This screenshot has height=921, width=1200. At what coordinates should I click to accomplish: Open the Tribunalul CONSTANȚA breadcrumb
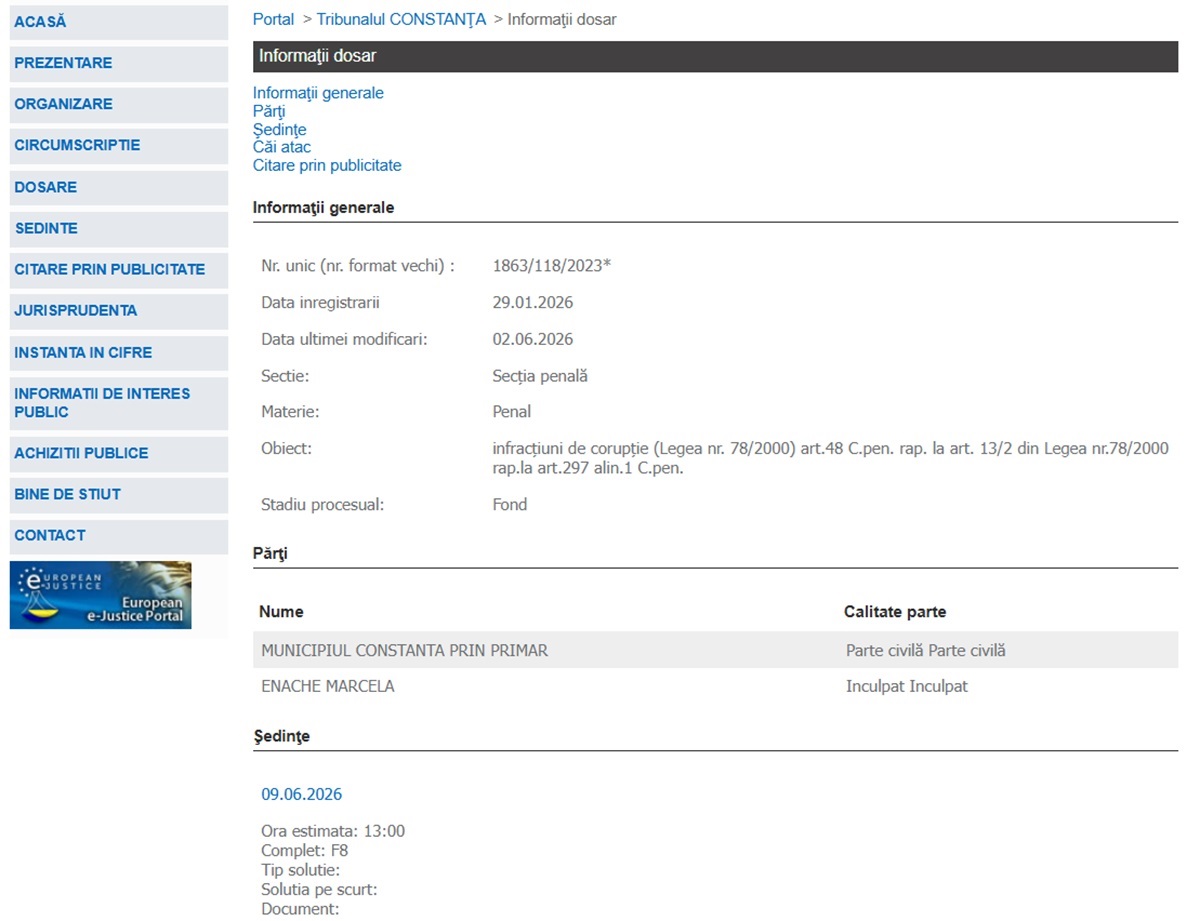401,19
